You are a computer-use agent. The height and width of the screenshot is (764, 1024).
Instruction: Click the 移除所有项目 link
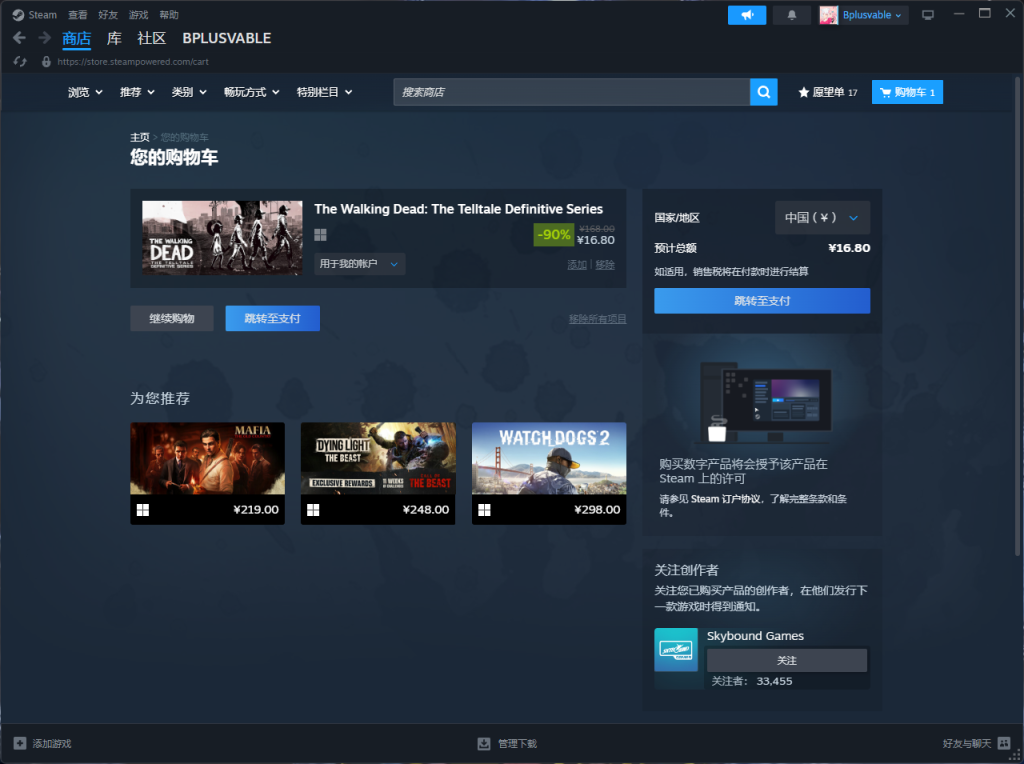pos(597,318)
